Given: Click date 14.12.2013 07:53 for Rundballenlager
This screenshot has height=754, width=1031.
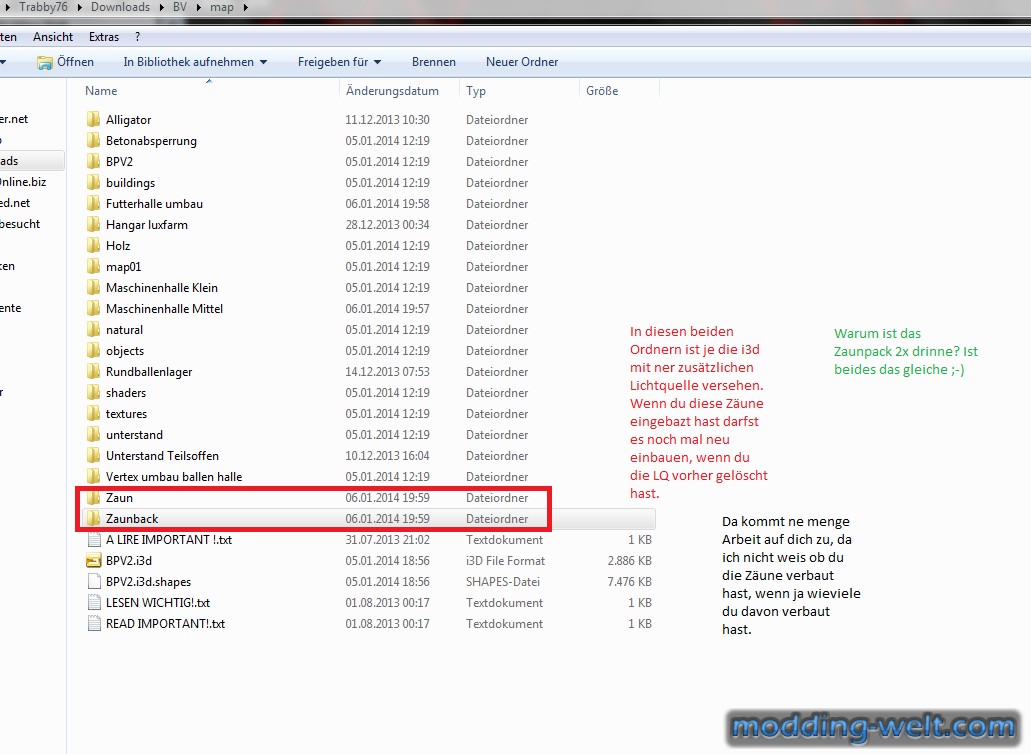Looking at the screenshot, I should (387, 372).
